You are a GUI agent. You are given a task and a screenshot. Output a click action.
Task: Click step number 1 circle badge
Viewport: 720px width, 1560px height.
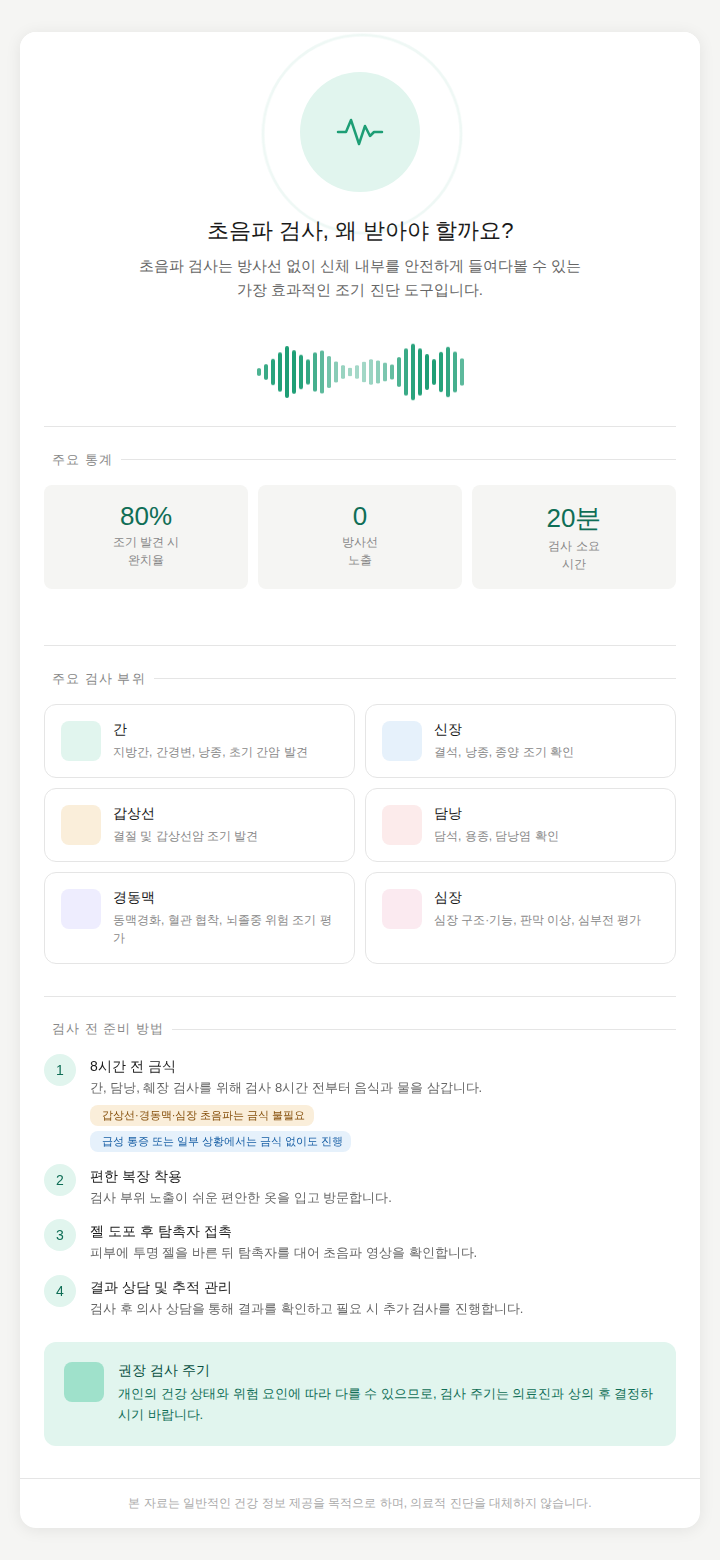click(x=60, y=1070)
